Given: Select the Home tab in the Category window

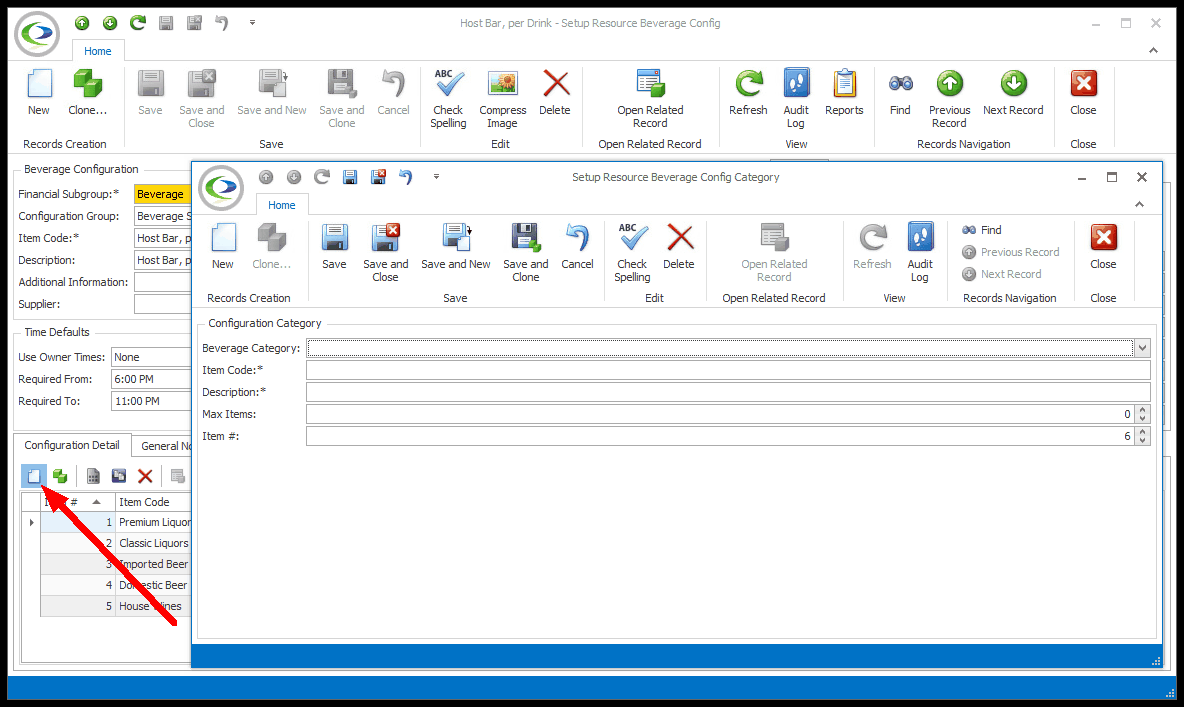Looking at the screenshot, I should (x=282, y=205).
